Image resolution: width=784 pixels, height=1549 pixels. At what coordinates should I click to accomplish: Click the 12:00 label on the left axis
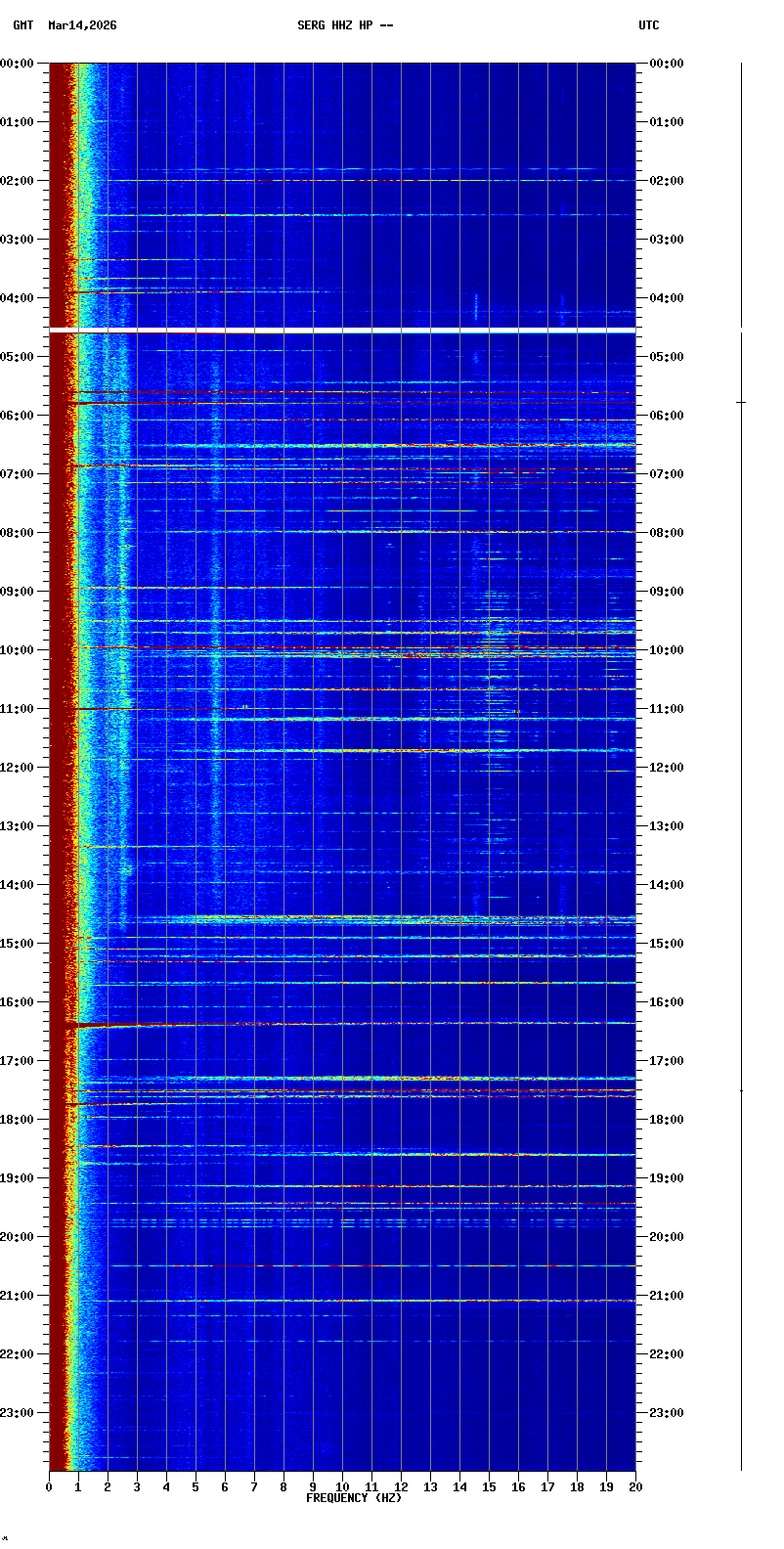[x=18, y=768]
